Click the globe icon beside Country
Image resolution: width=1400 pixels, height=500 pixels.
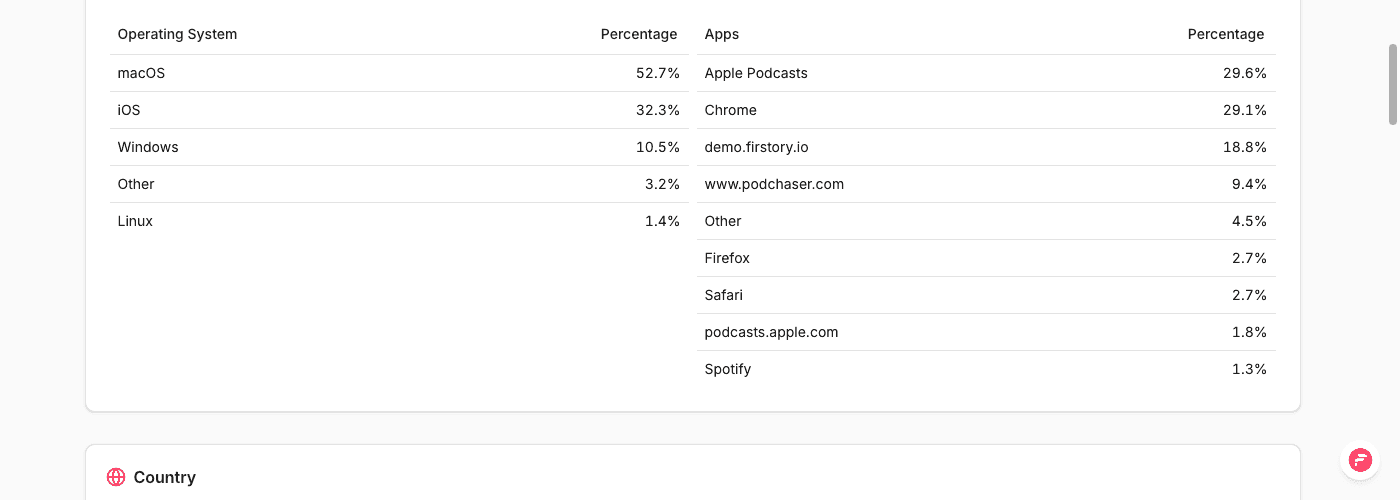point(116,477)
